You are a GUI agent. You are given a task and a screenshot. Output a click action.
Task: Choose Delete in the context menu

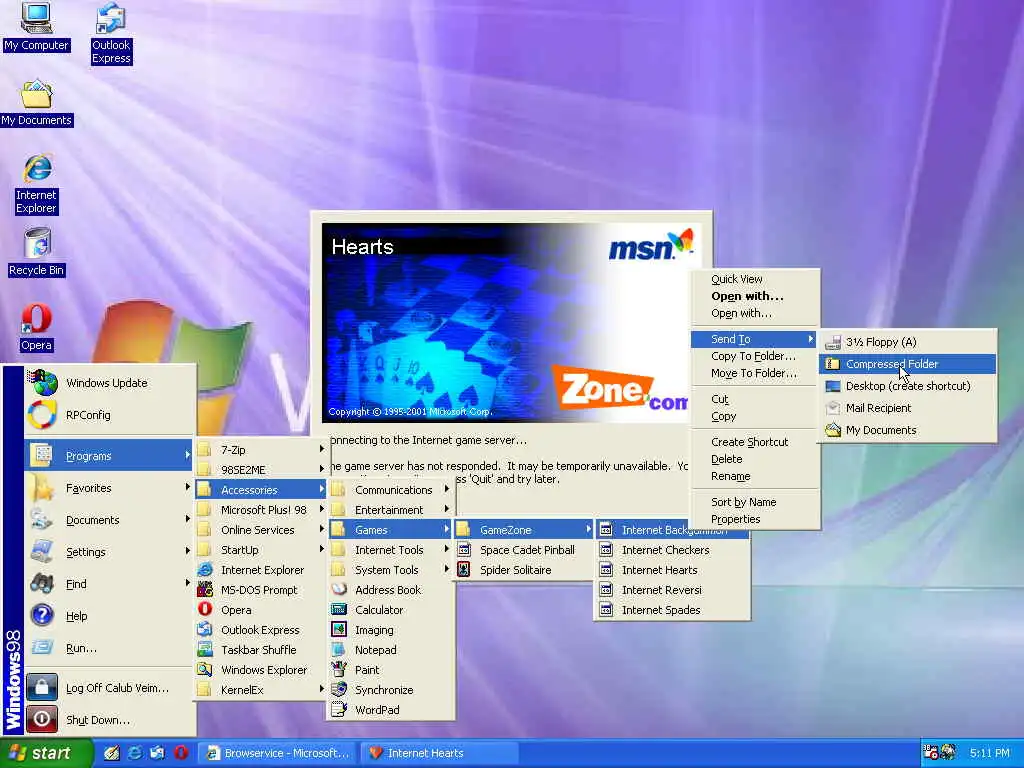[755, 459]
